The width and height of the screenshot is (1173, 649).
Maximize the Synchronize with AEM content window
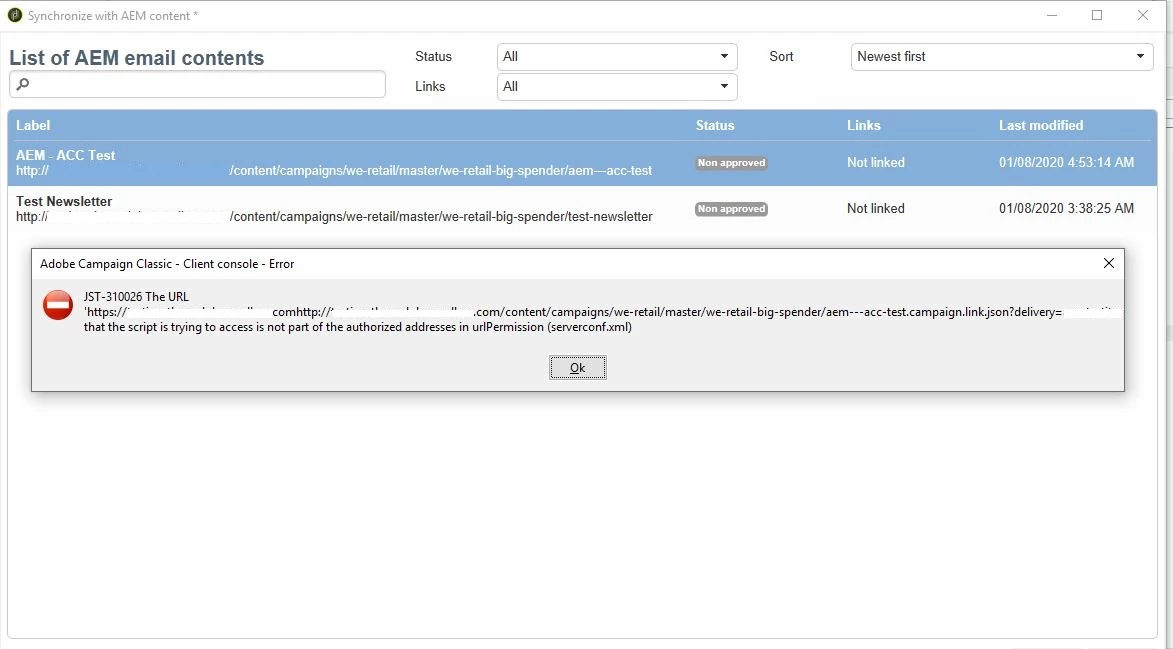[1097, 15]
